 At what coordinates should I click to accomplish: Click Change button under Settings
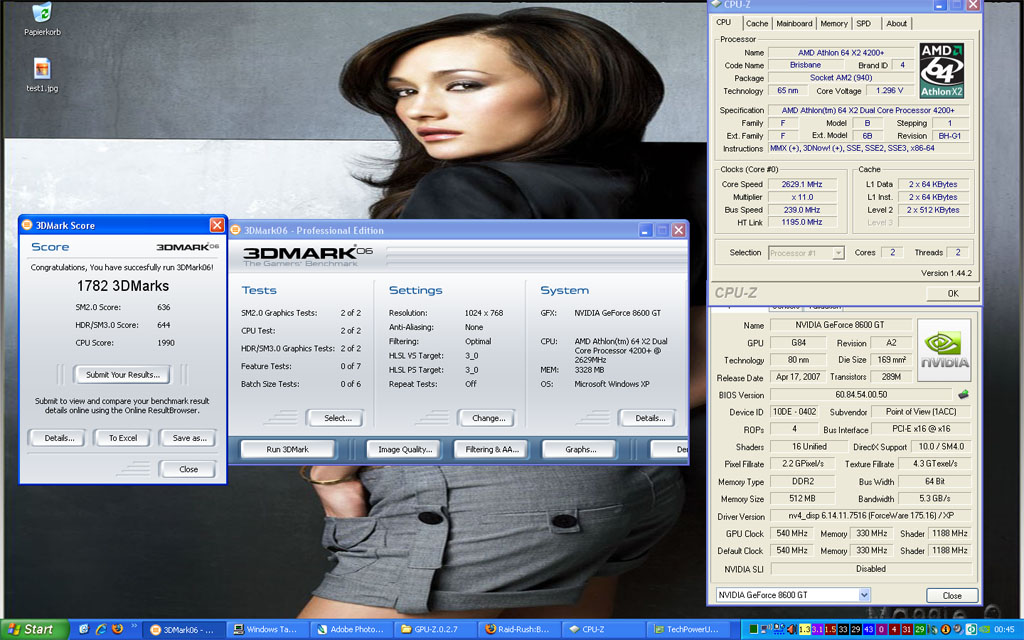tap(488, 418)
